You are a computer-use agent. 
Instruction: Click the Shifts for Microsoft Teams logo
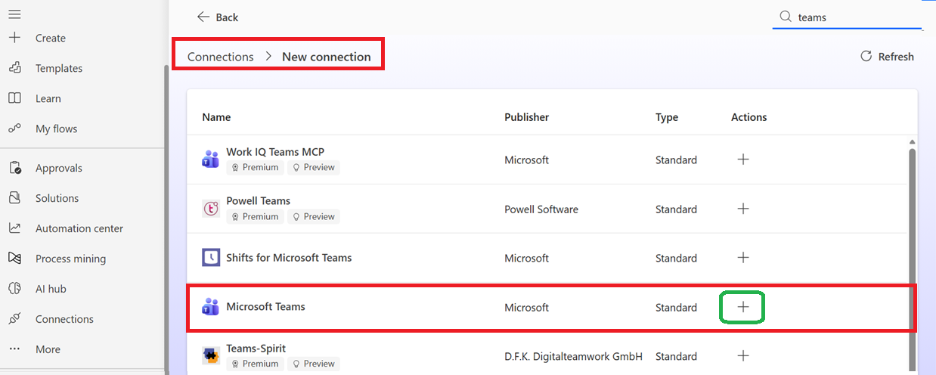coord(211,258)
